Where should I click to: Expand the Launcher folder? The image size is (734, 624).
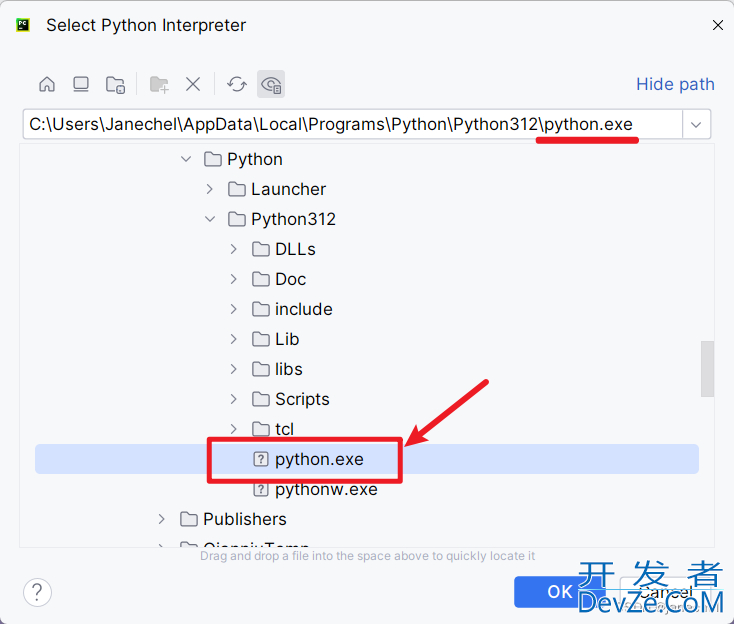[210, 189]
